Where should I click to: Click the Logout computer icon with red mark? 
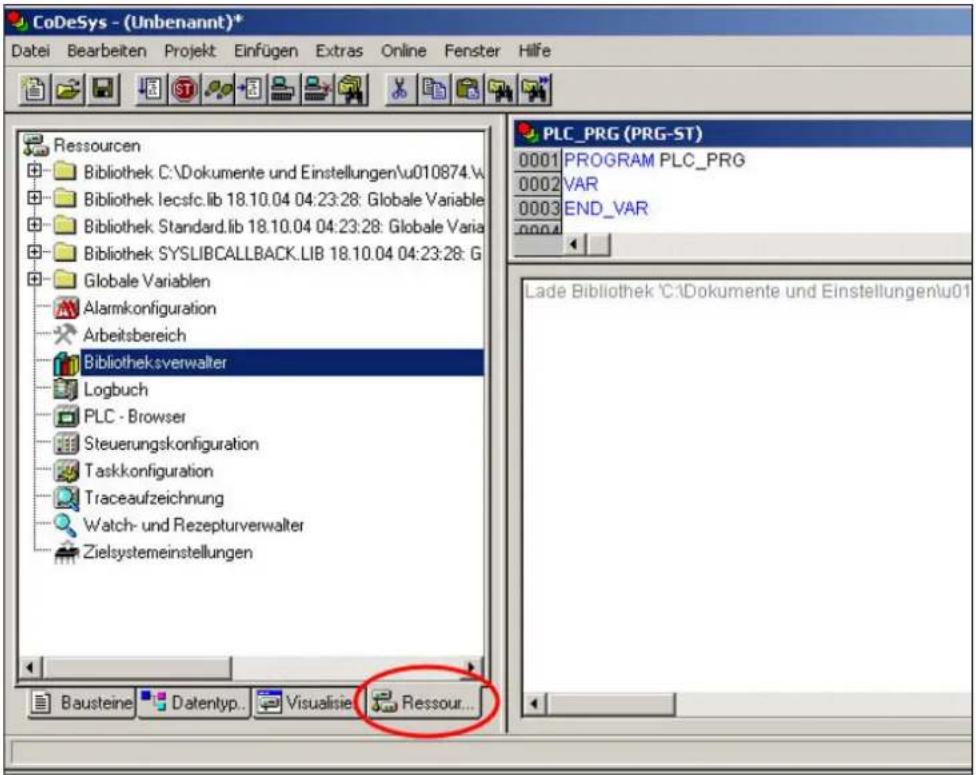[x=317, y=90]
